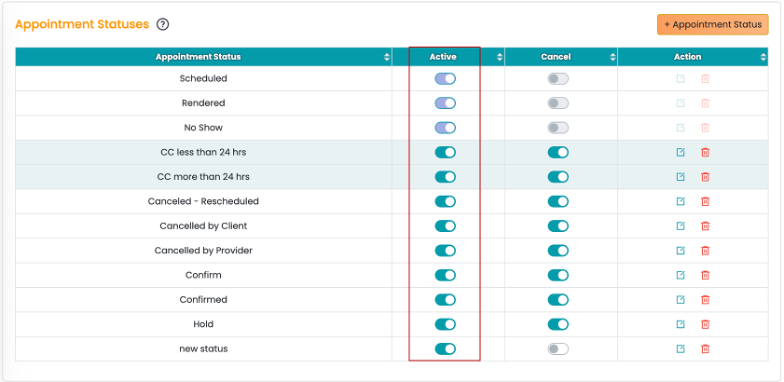Turn off Cancel for Confirm

point(558,274)
